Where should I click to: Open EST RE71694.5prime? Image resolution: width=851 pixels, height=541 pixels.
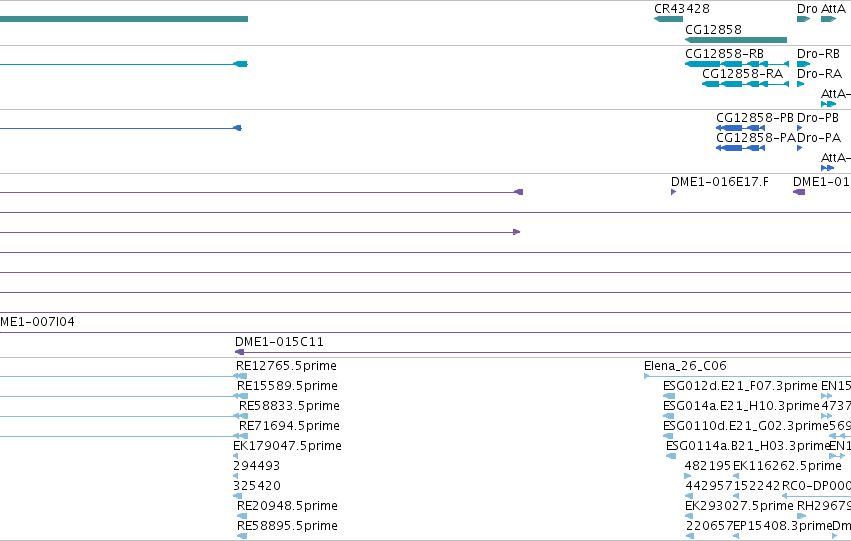(289, 426)
